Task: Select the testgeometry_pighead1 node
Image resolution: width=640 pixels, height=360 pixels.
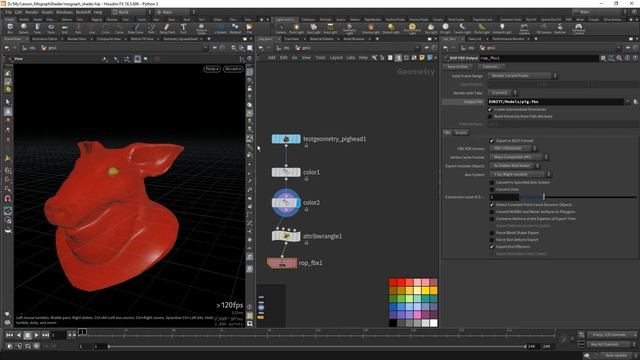Action: click(286, 139)
